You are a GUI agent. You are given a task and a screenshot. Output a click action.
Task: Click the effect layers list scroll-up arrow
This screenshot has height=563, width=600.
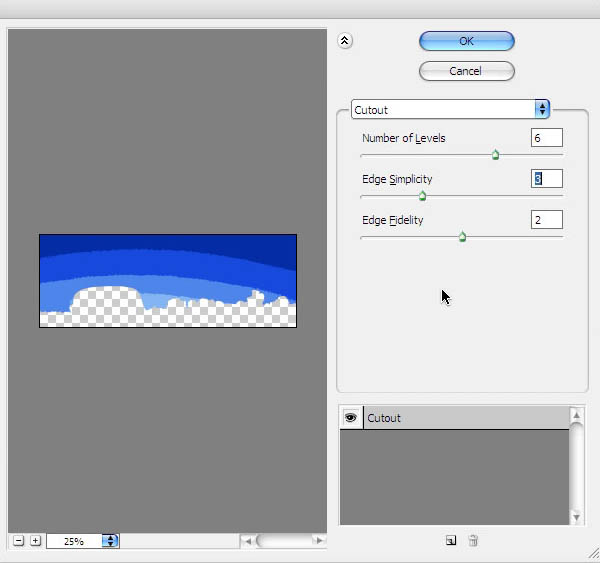[x=576, y=415]
